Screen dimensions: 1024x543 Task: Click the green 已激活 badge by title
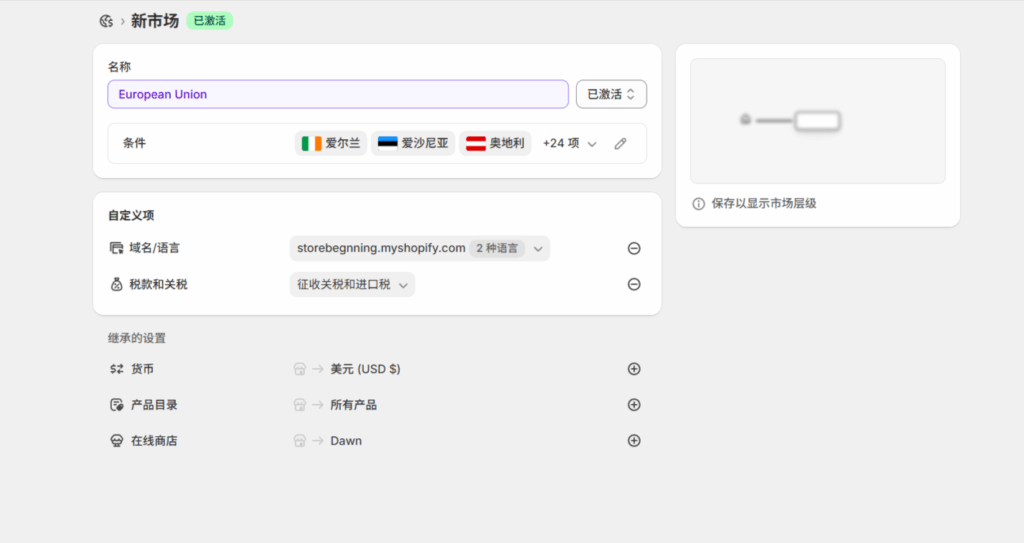[209, 21]
